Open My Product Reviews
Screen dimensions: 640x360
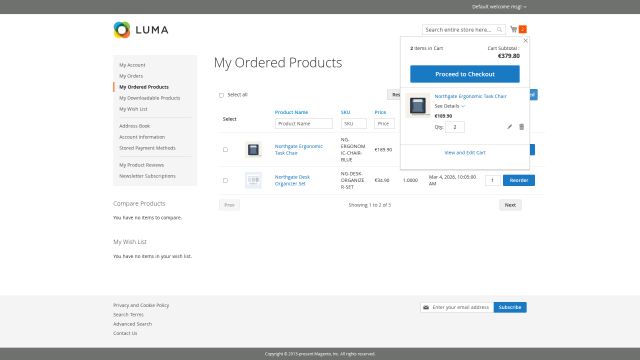[x=141, y=165]
